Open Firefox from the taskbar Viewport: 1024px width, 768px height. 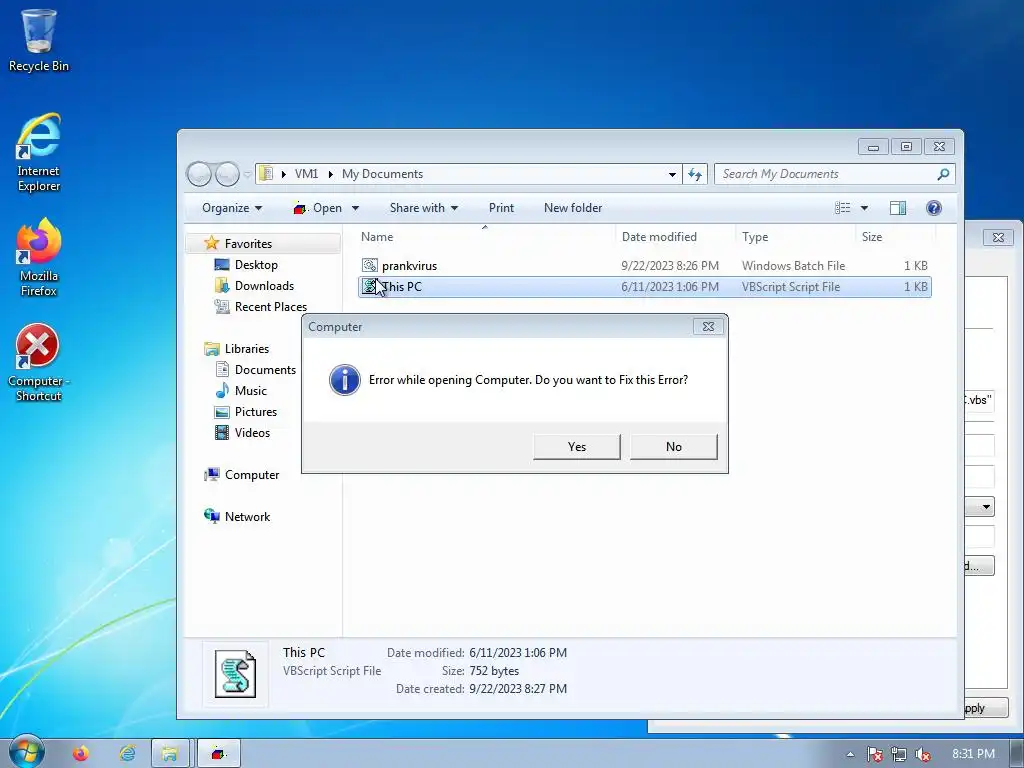(81, 754)
